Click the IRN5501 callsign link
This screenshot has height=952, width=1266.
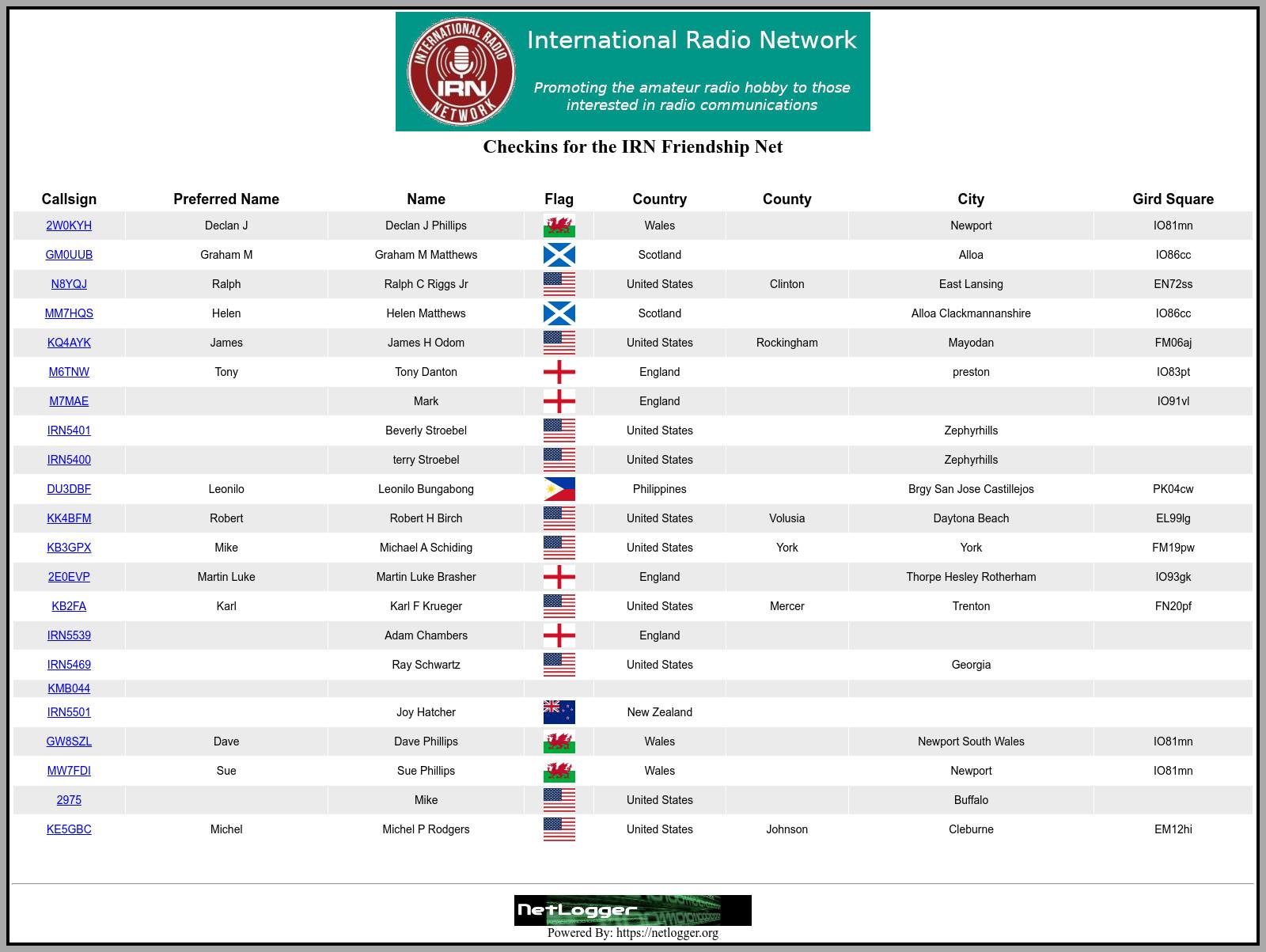tap(69, 712)
